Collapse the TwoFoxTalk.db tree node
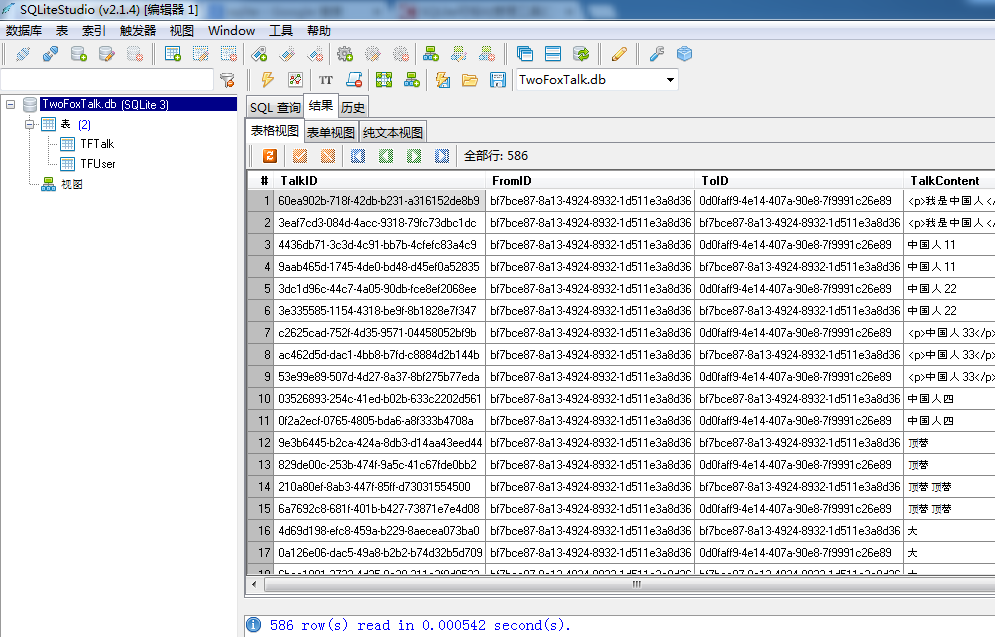The height and width of the screenshot is (637, 995). [11, 104]
